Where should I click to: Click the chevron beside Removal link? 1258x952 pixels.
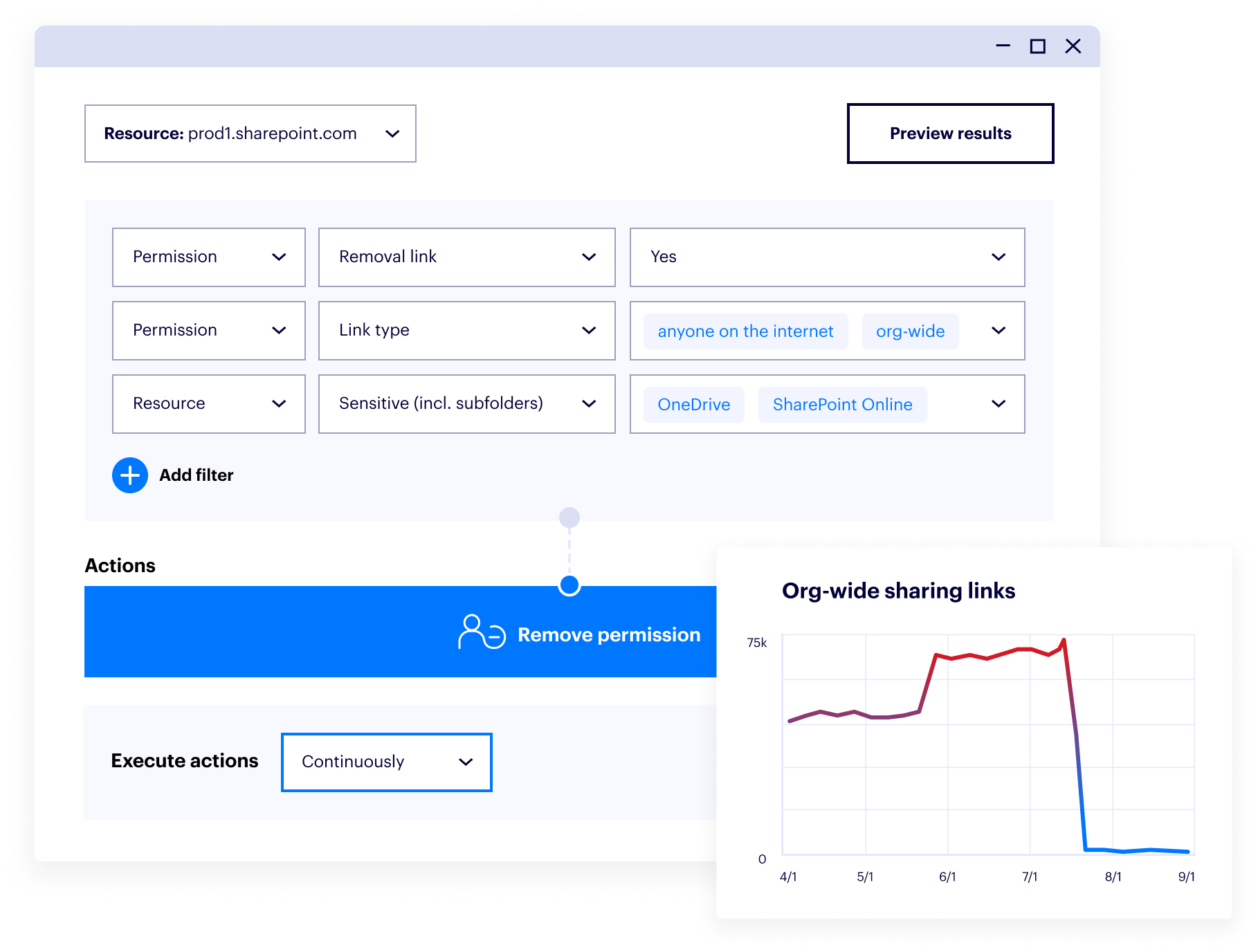pos(589,257)
